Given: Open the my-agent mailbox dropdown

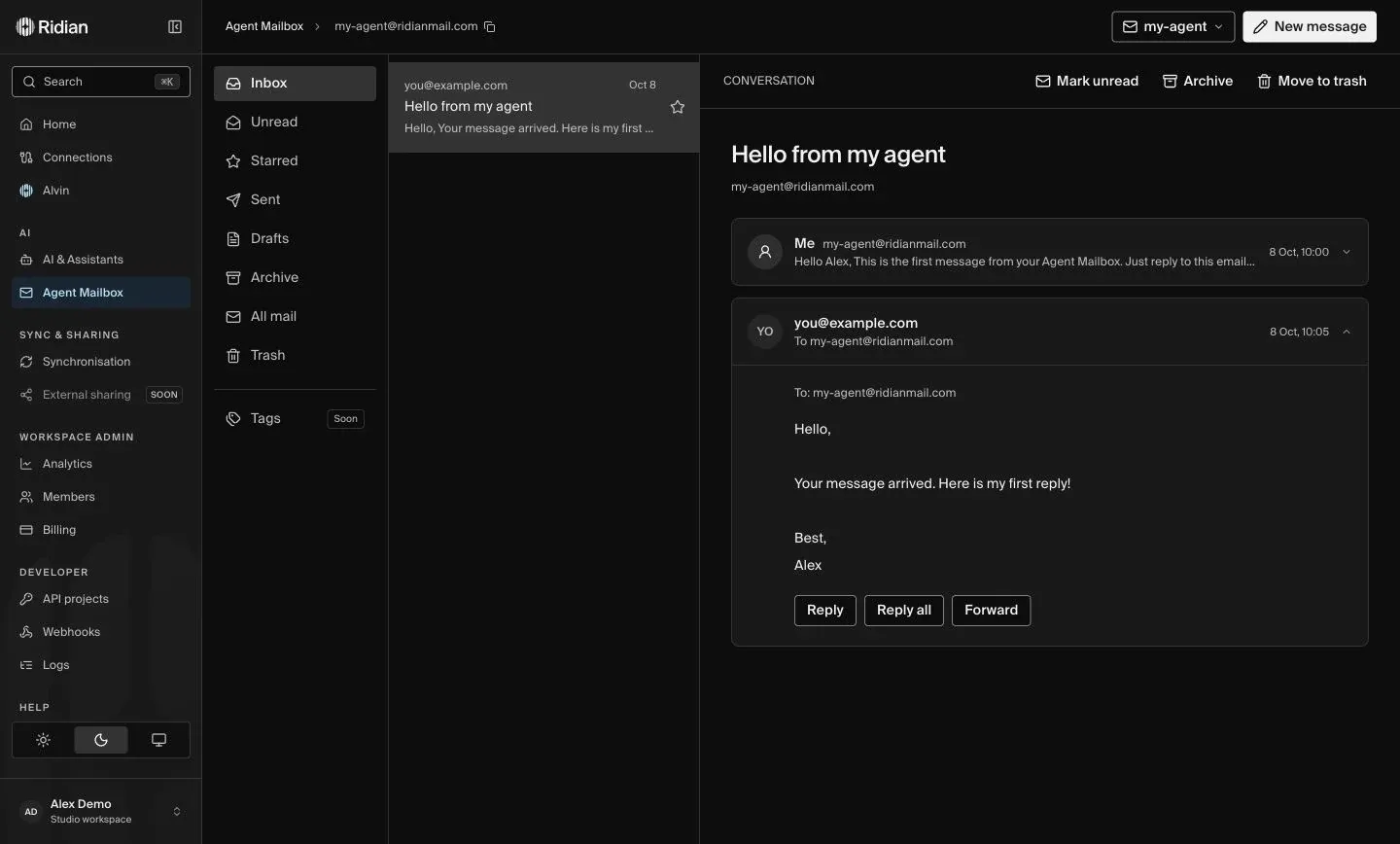Looking at the screenshot, I should tap(1172, 26).
